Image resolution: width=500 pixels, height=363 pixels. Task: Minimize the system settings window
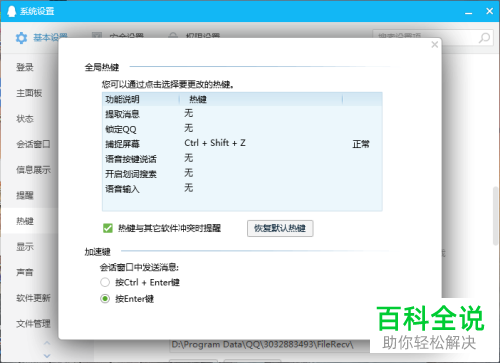pos(469,12)
